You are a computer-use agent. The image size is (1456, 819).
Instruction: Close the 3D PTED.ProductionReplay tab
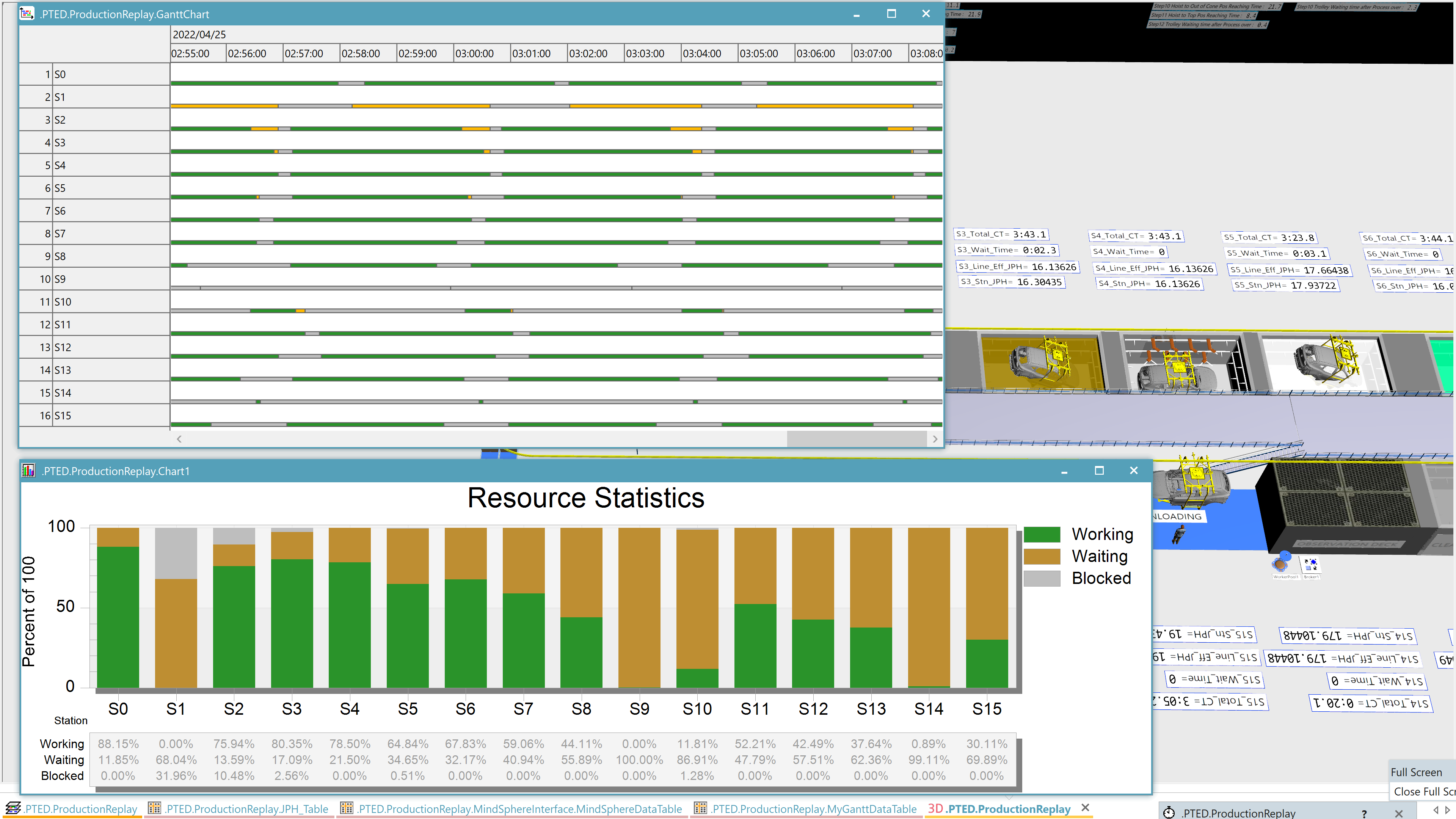click(x=1085, y=808)
